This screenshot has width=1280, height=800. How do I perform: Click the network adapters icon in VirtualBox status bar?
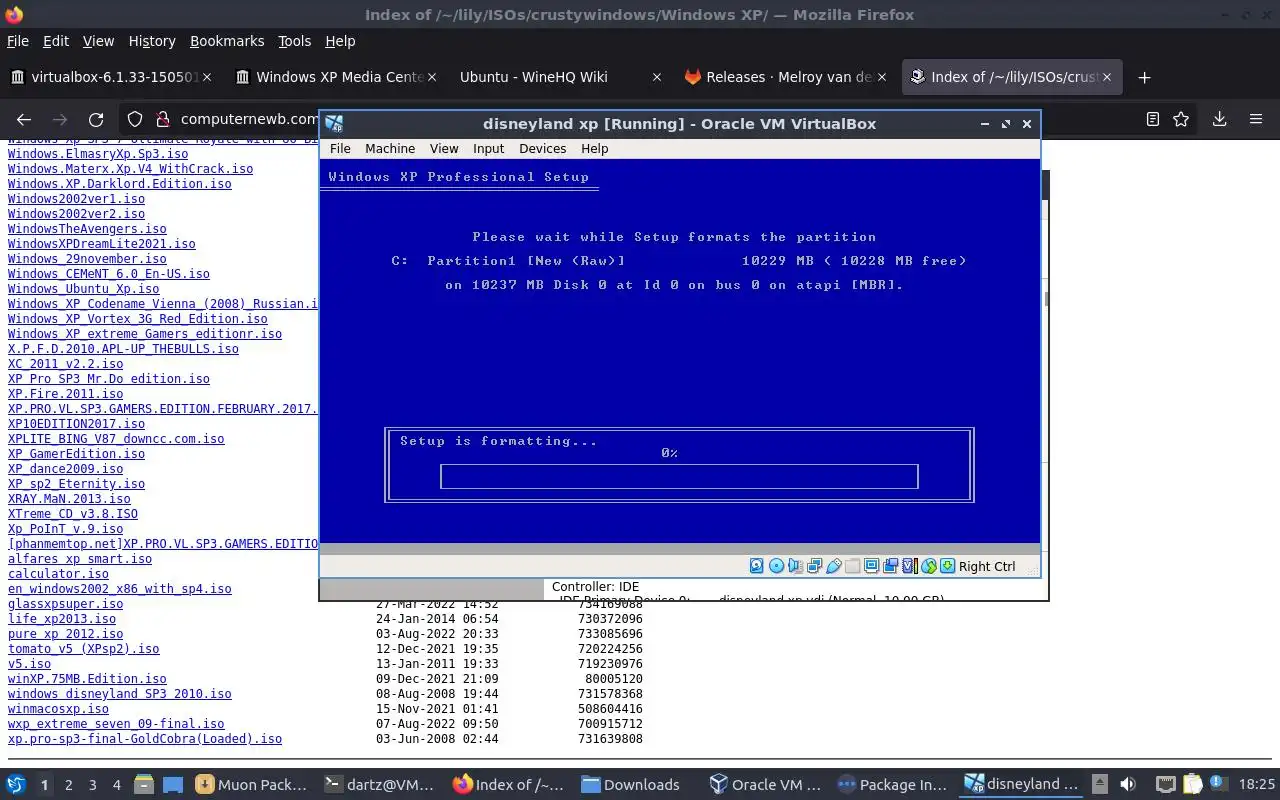(x=815, y=566)
